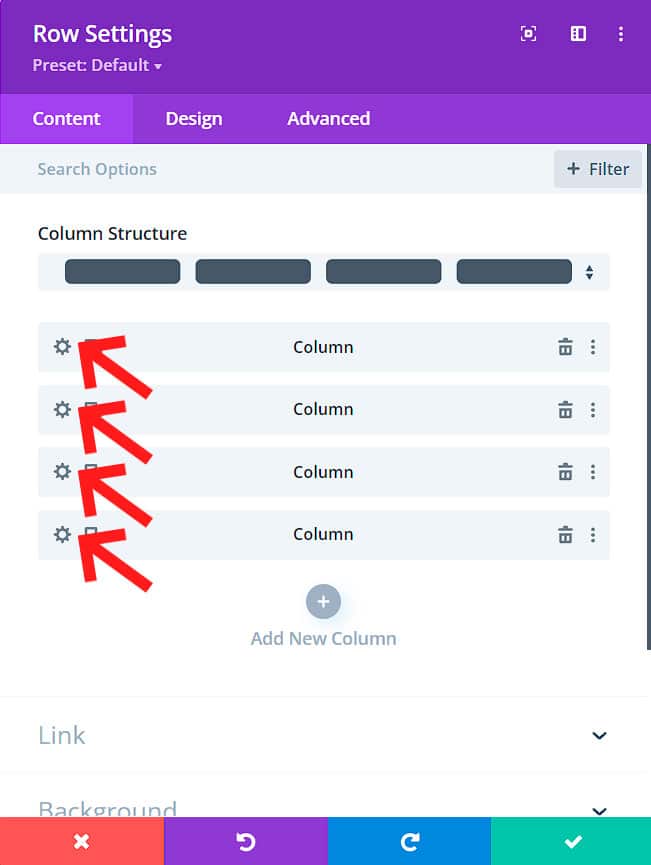Expand the Link section
The height and width of the screenshot is (865, 651).
click(599, 735)
